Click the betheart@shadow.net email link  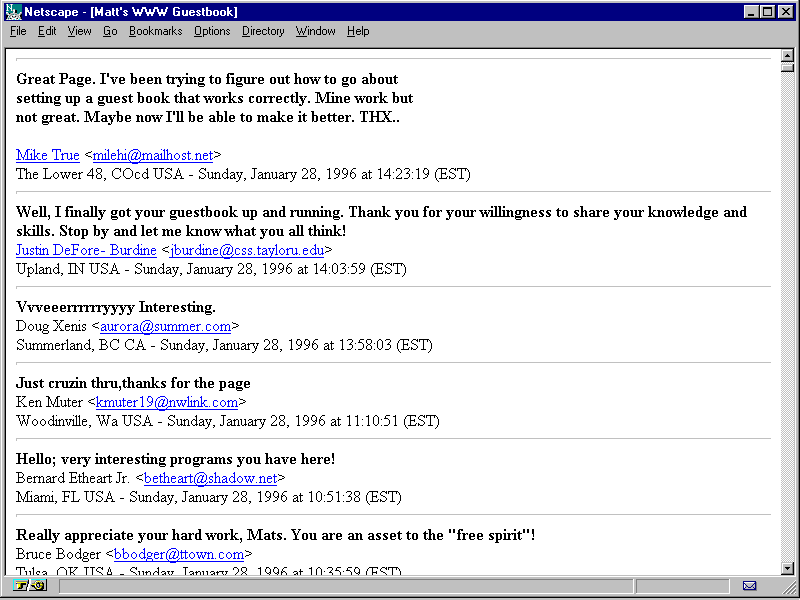209,478
